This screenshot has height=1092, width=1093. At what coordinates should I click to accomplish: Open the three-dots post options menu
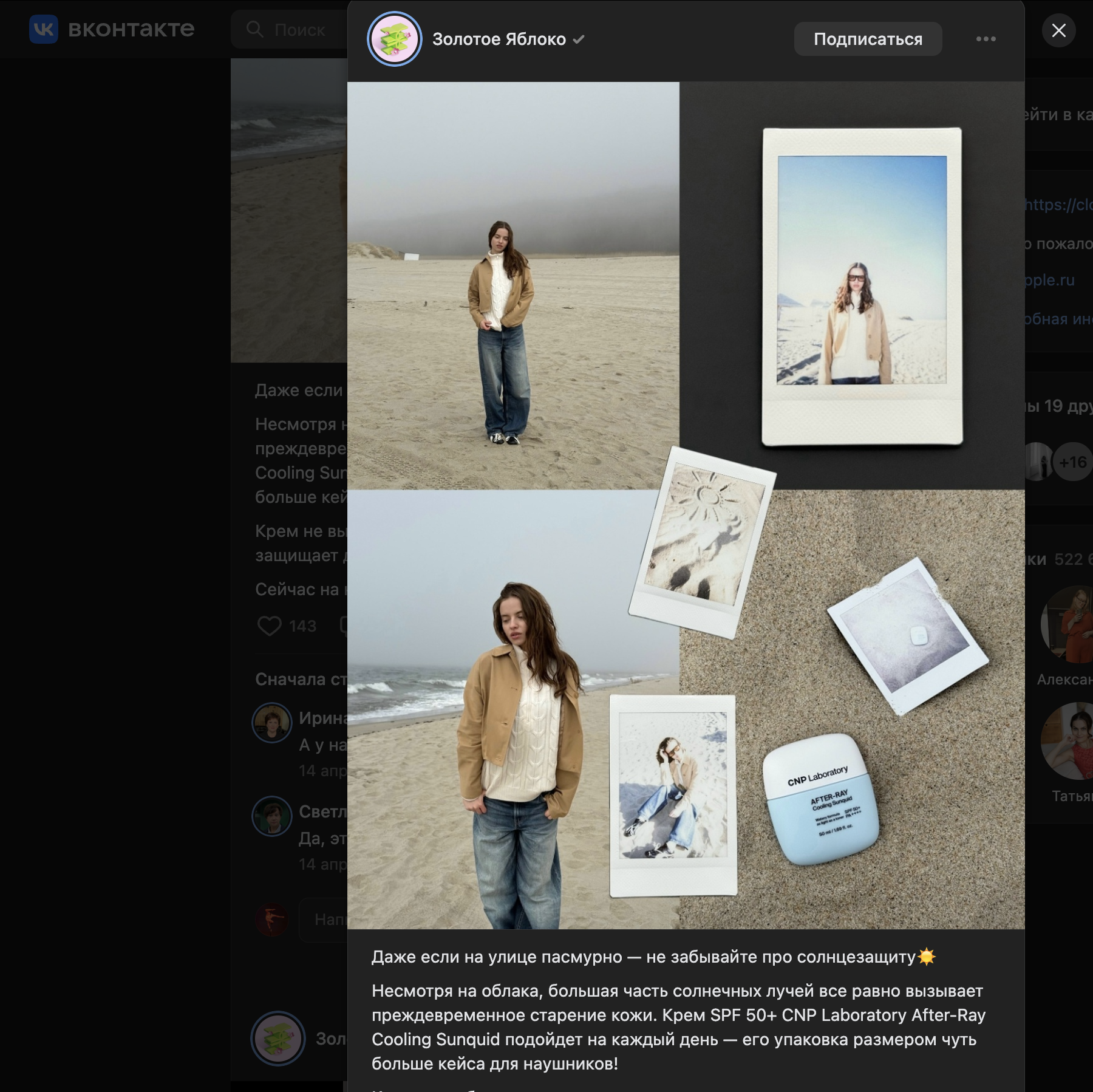pos(986,39)
